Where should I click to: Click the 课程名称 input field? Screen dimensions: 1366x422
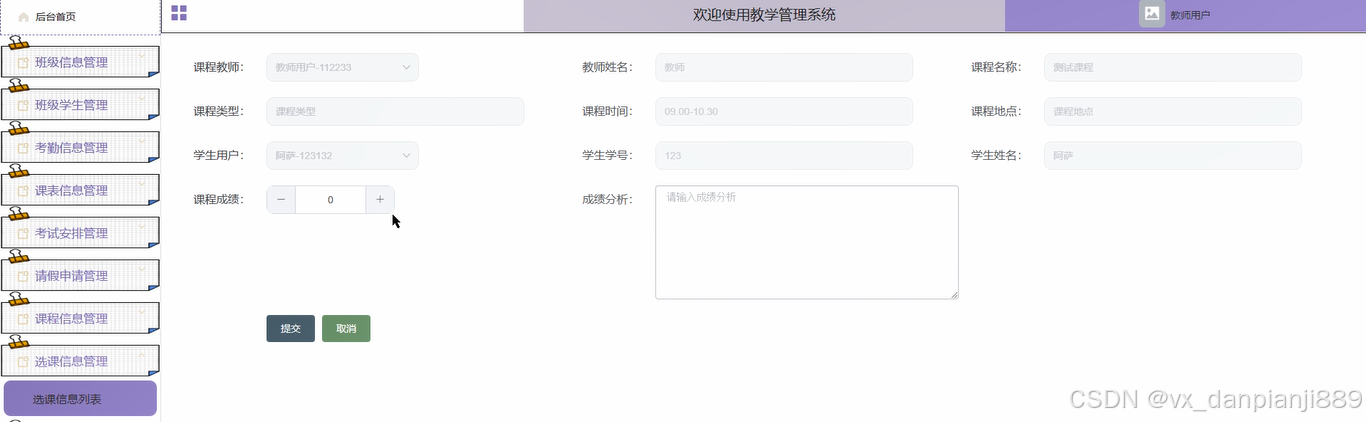tap(1173, 67)
